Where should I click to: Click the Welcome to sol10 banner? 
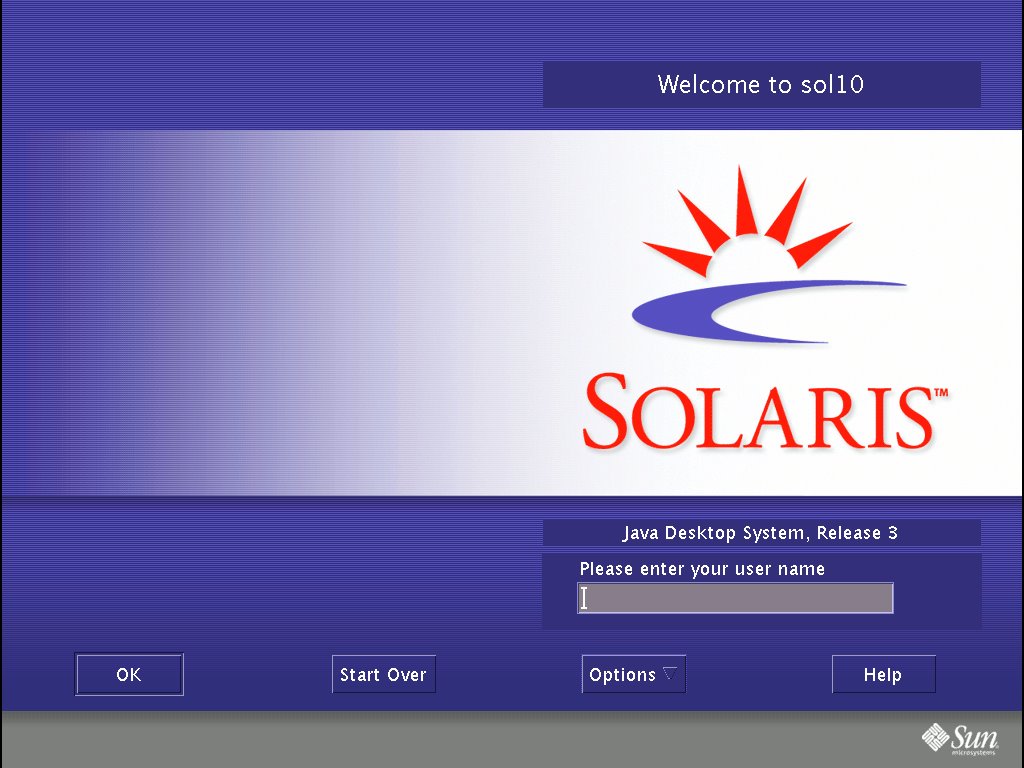click(x=761, y=84)
